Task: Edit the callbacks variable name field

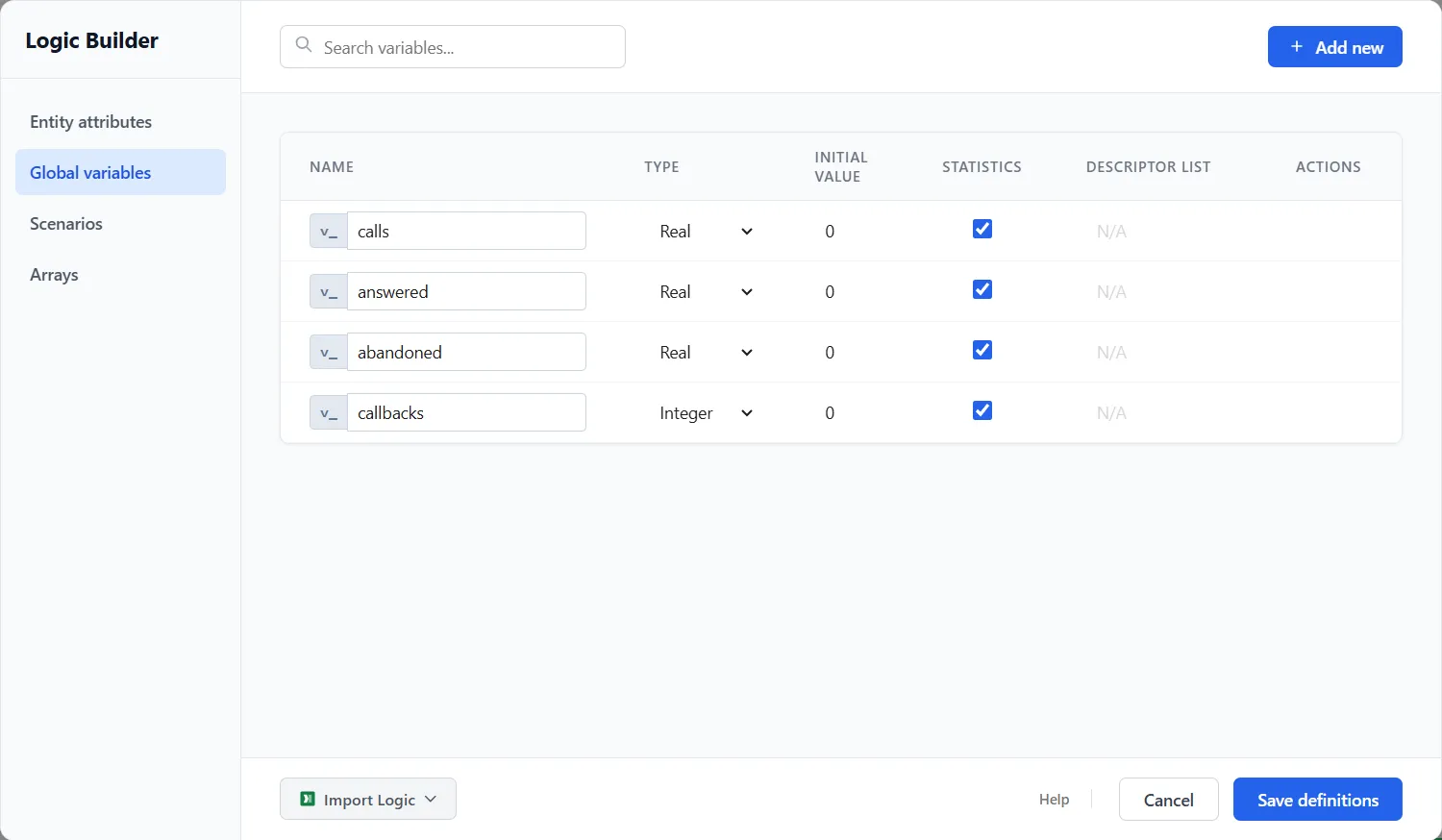Action: (x=466, y=412)
